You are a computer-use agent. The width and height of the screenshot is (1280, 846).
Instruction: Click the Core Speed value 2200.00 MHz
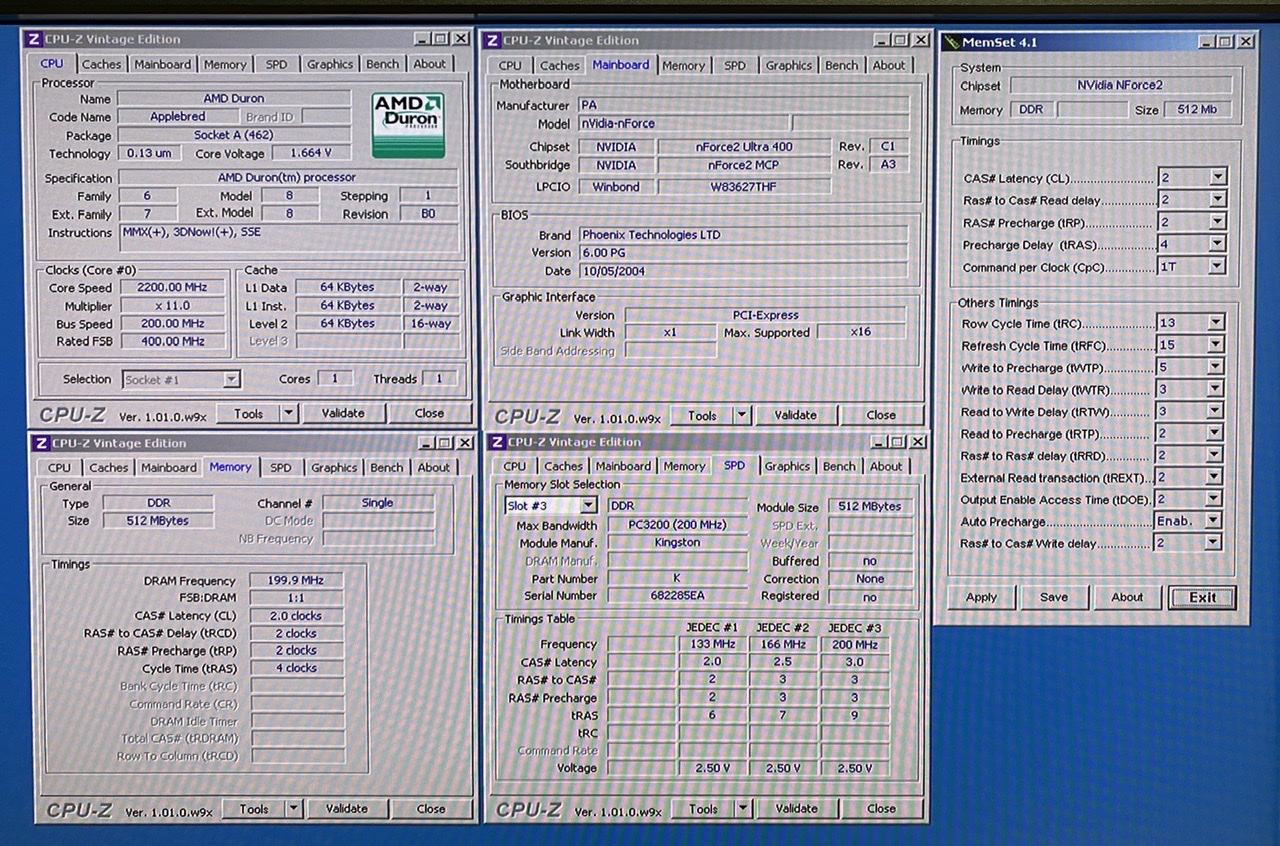click(172, 287)
